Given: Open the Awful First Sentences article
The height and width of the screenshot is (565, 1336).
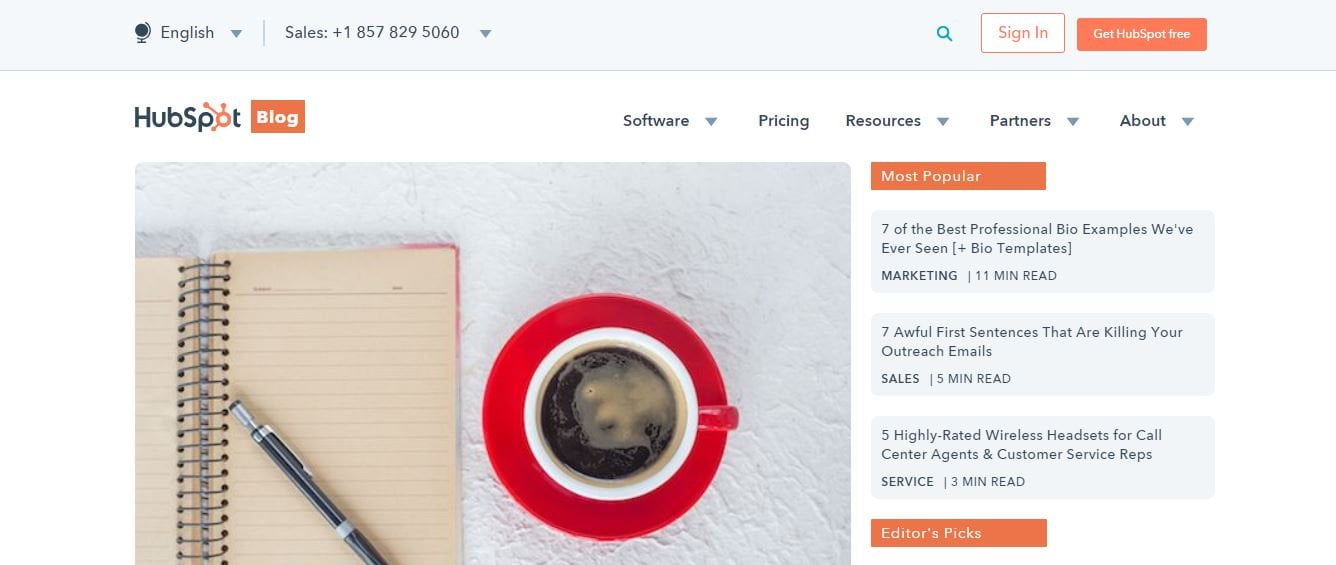Looking at the screenshot, I should (1032, 341).
